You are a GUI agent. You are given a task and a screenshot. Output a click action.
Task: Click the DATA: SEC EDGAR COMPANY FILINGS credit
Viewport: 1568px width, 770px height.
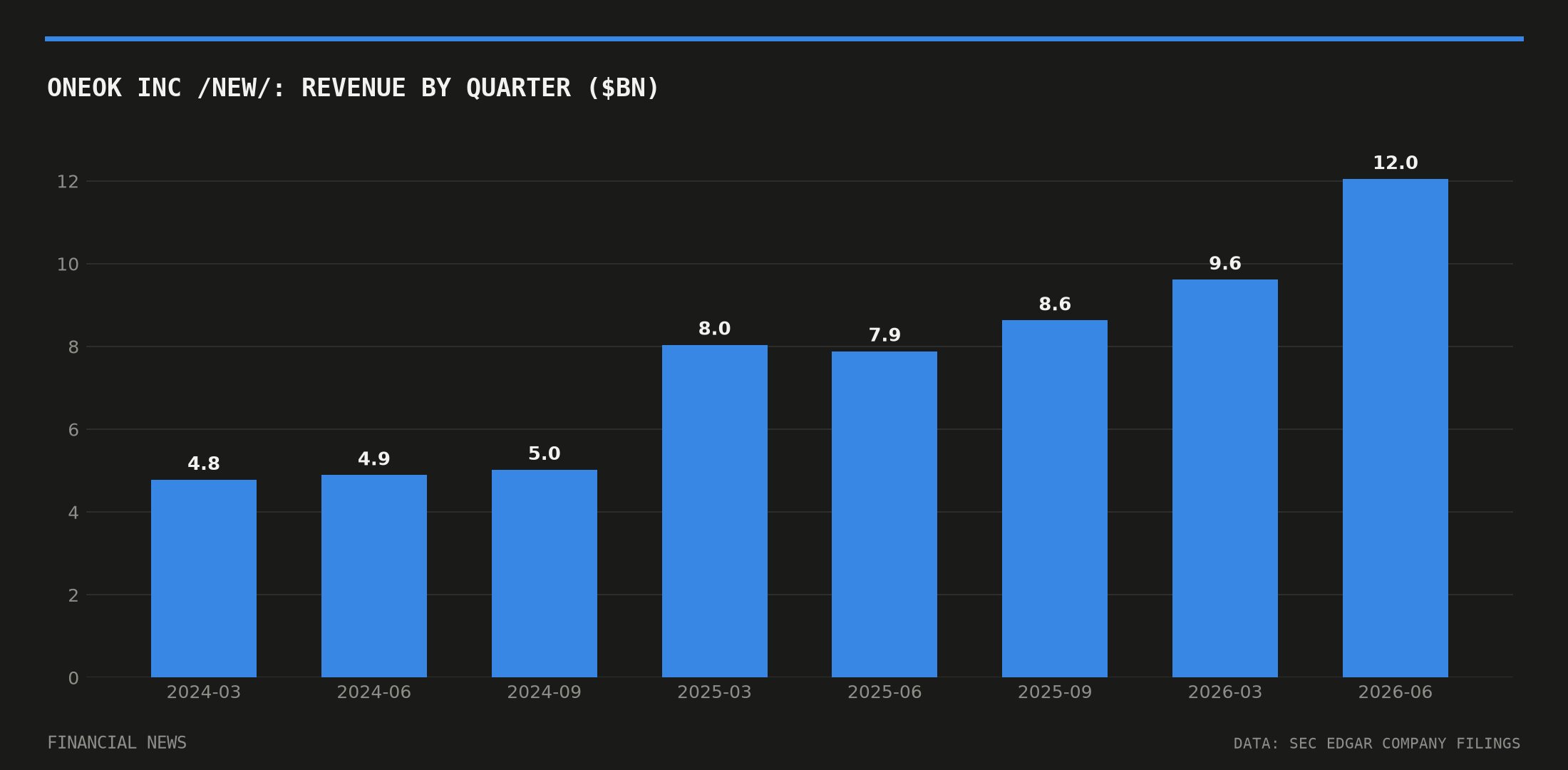click(x=1377, y=744)
